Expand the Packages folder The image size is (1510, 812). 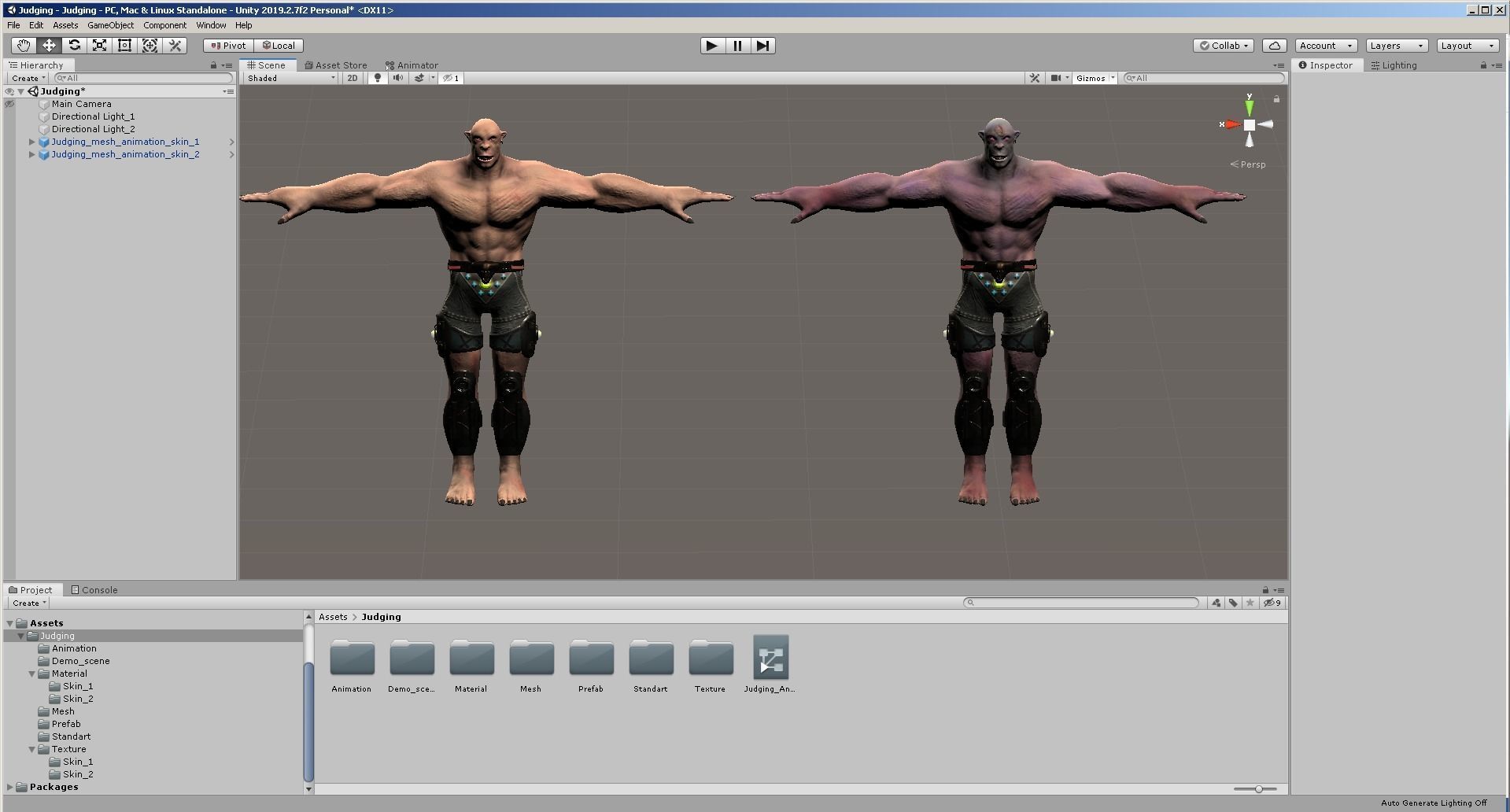10,787
